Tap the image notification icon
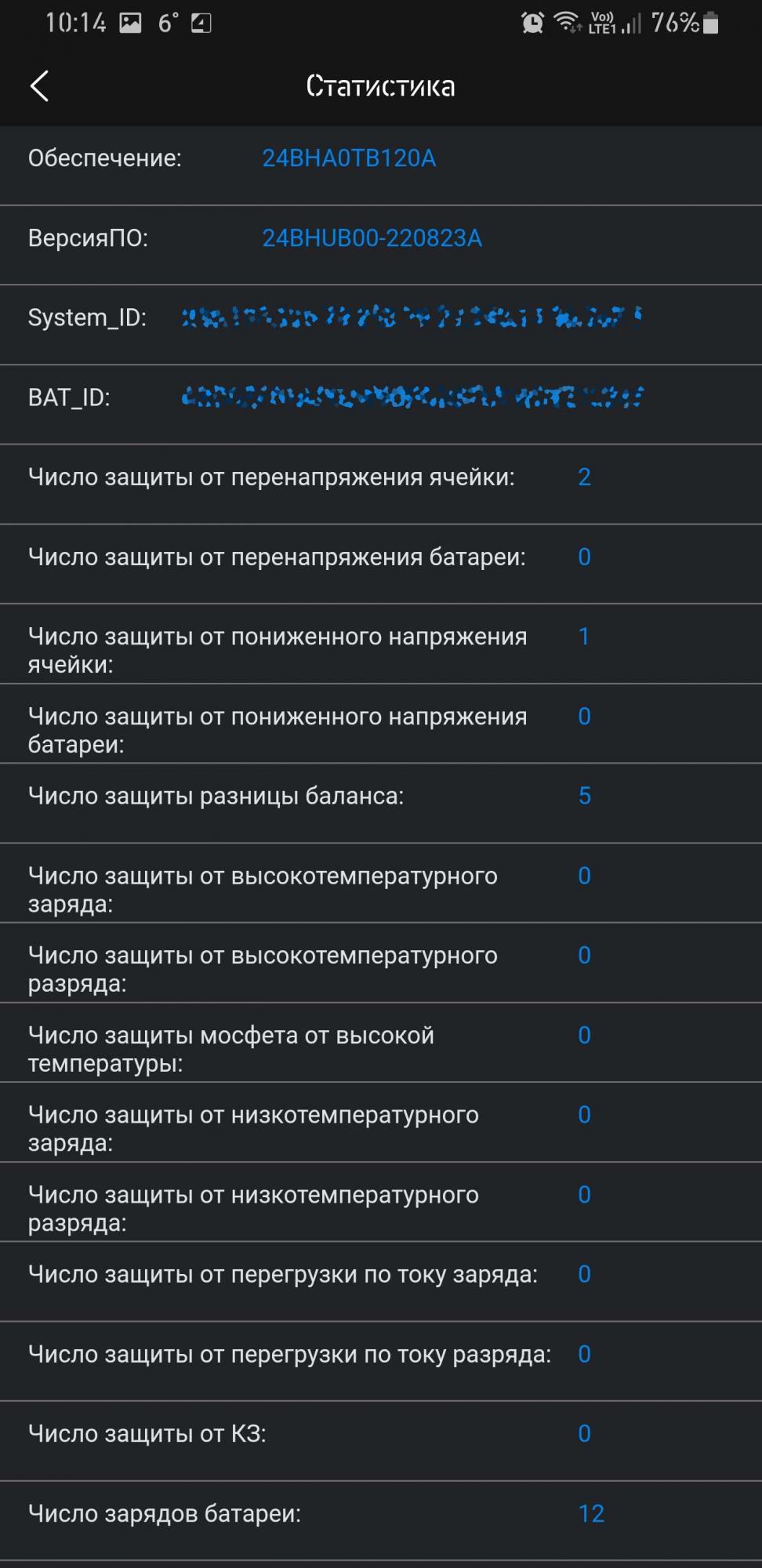This screenshot has width=762, height=1568. [130, 23]
